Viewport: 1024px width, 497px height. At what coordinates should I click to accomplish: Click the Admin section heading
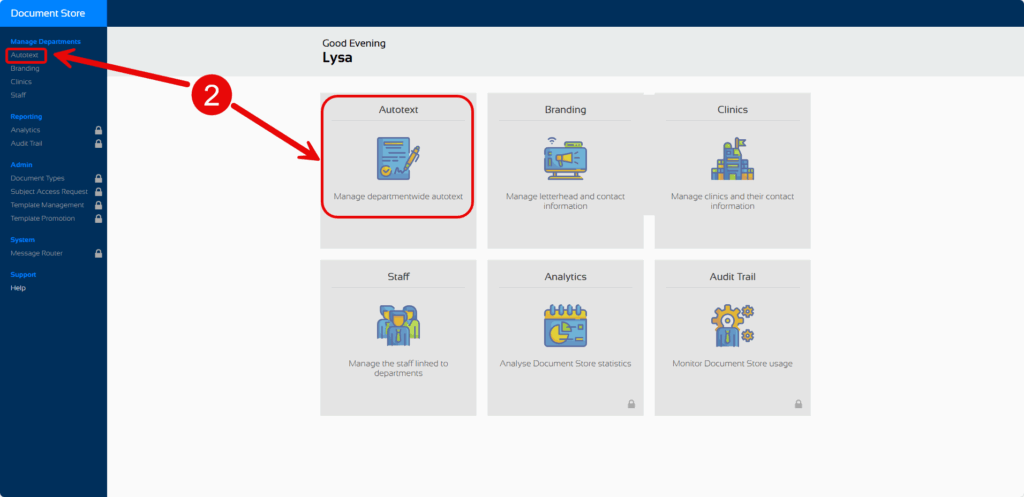[22, 165]
